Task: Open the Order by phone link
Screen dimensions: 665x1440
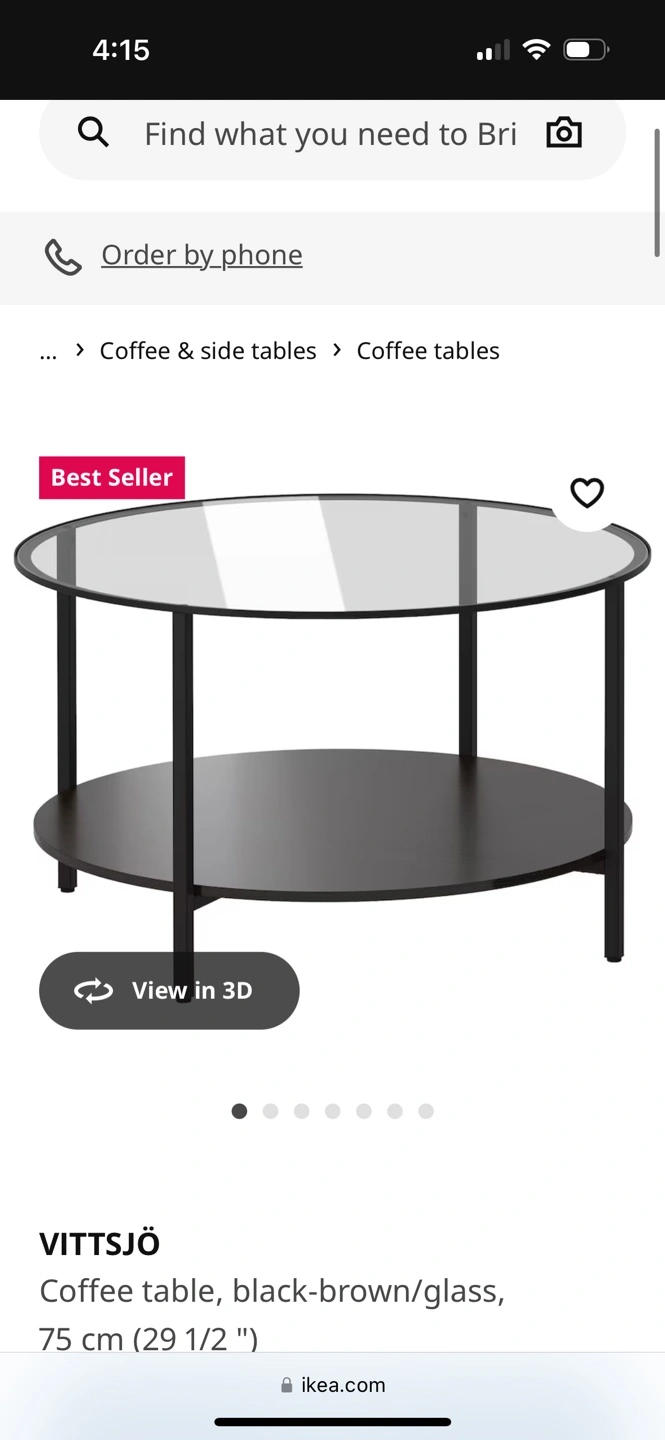Action: [x=202, y=255]
